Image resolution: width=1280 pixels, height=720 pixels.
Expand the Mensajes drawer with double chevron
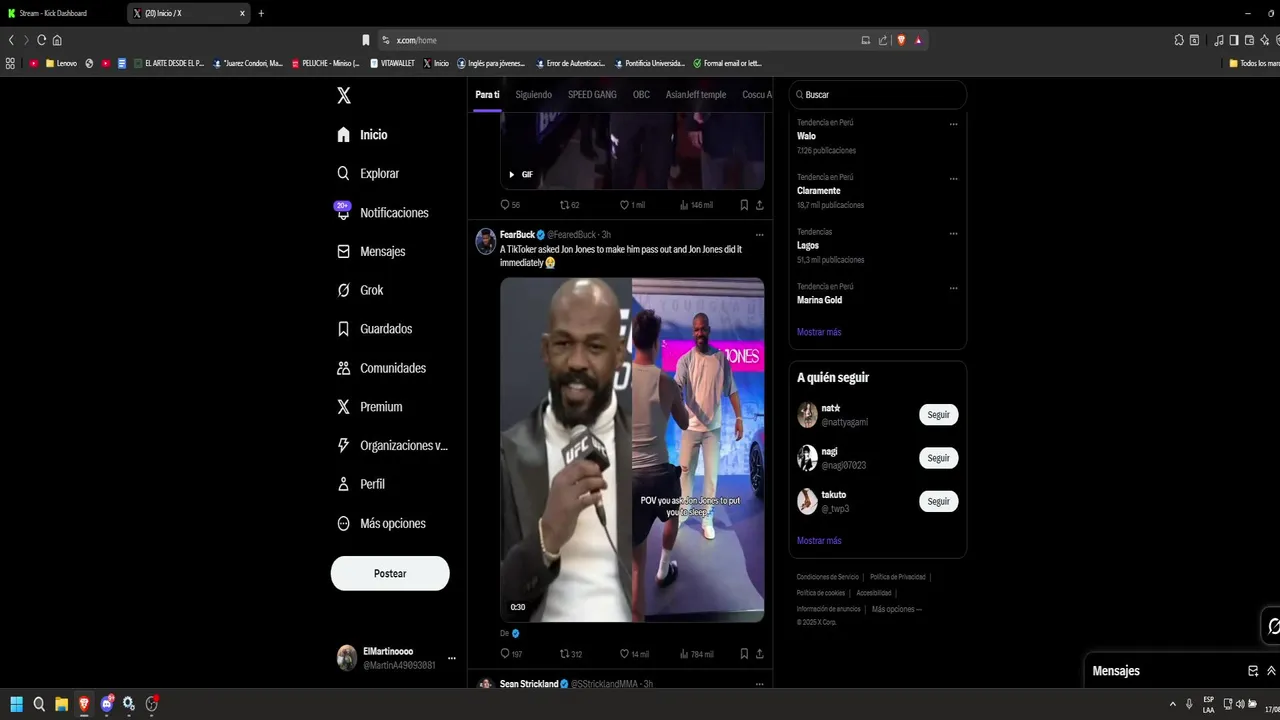tap(1271, 671)
